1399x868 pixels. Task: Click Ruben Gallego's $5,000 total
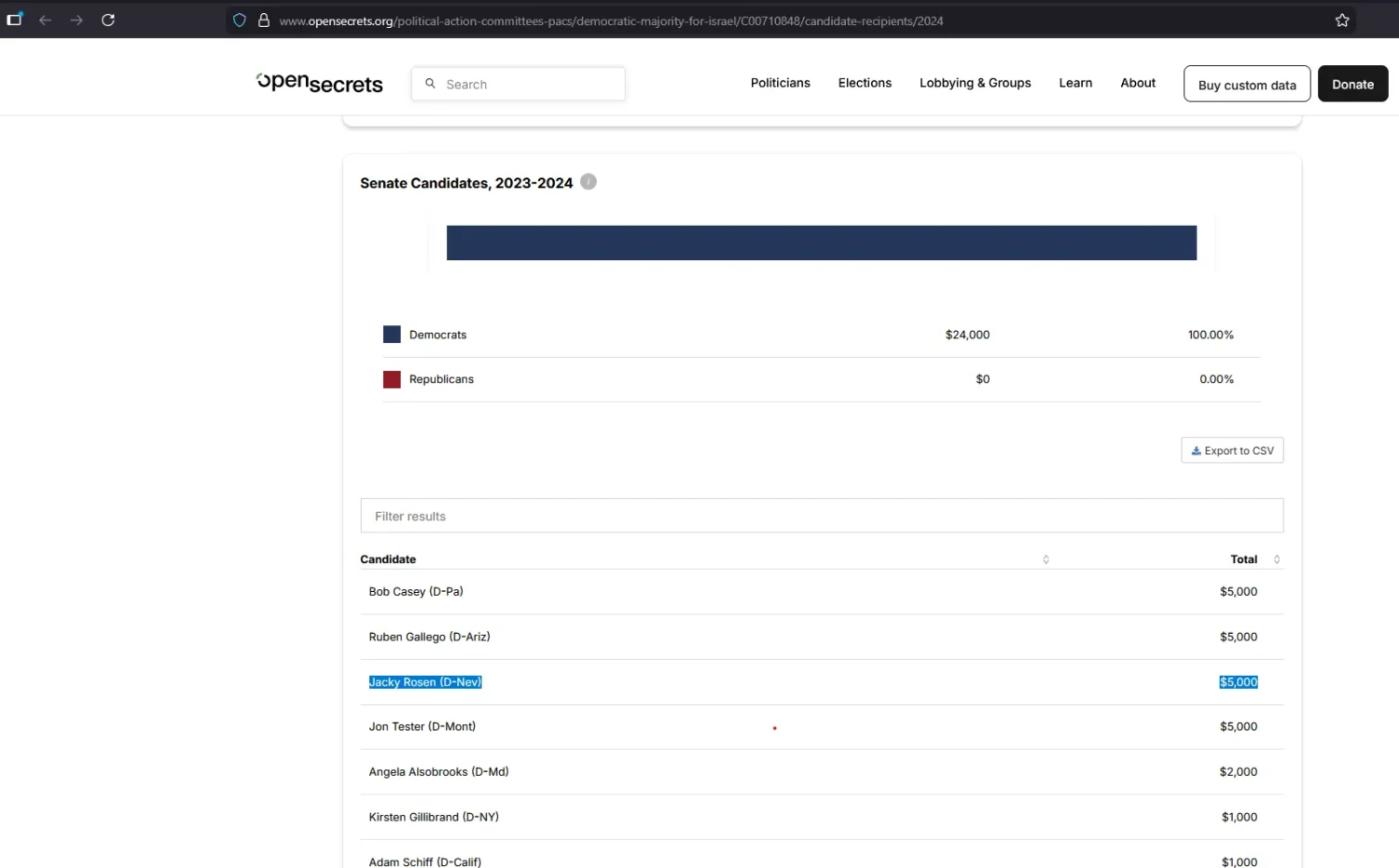tap(1239, 637)
